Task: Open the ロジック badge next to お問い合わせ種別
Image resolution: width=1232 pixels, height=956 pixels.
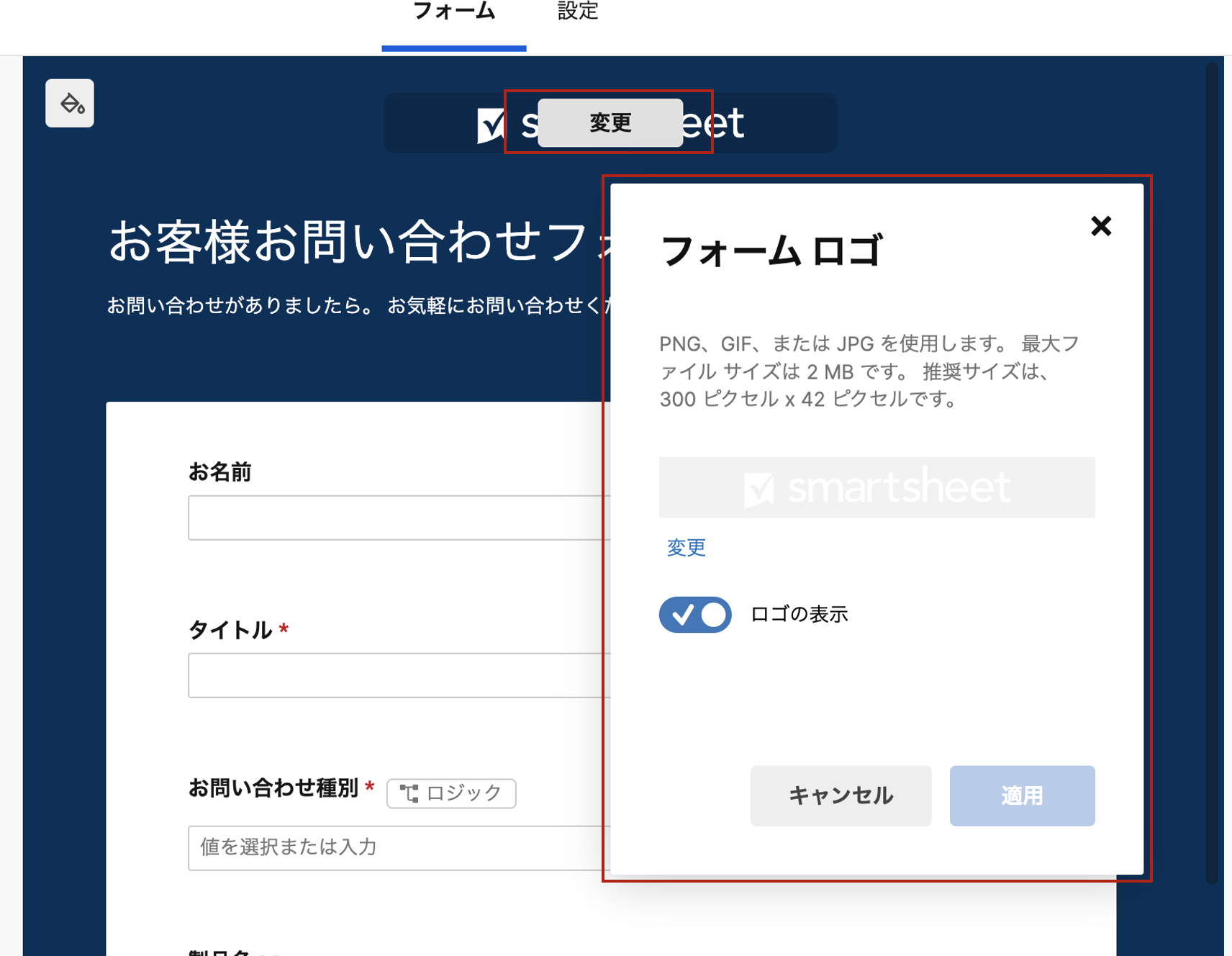Action: (x=451, y=793)
